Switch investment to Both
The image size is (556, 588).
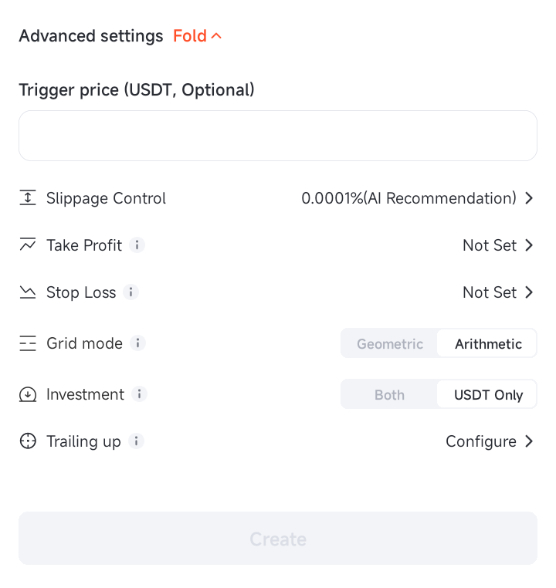(x=390, y=394)
